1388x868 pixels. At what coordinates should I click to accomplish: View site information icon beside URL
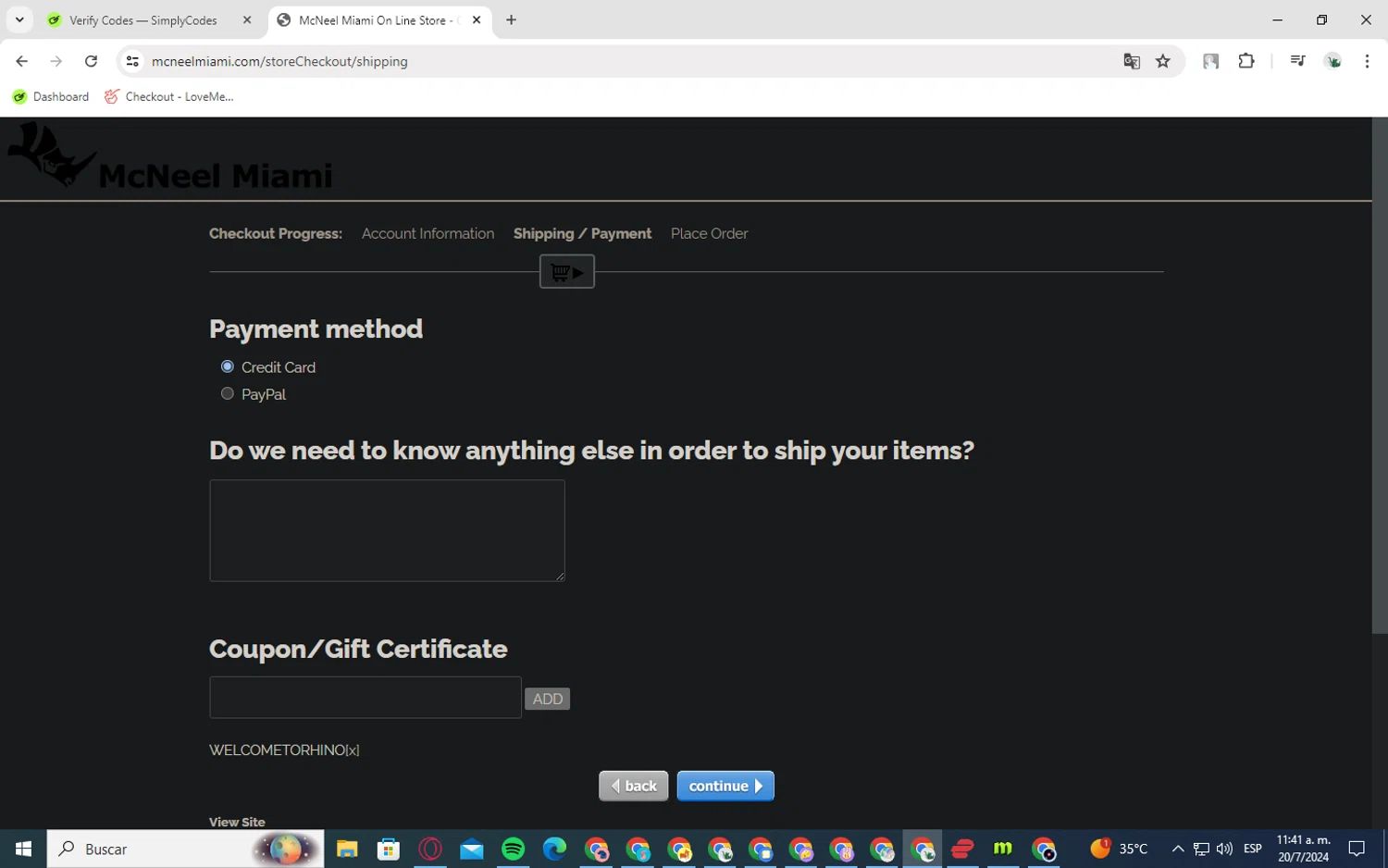coord(132,61)
